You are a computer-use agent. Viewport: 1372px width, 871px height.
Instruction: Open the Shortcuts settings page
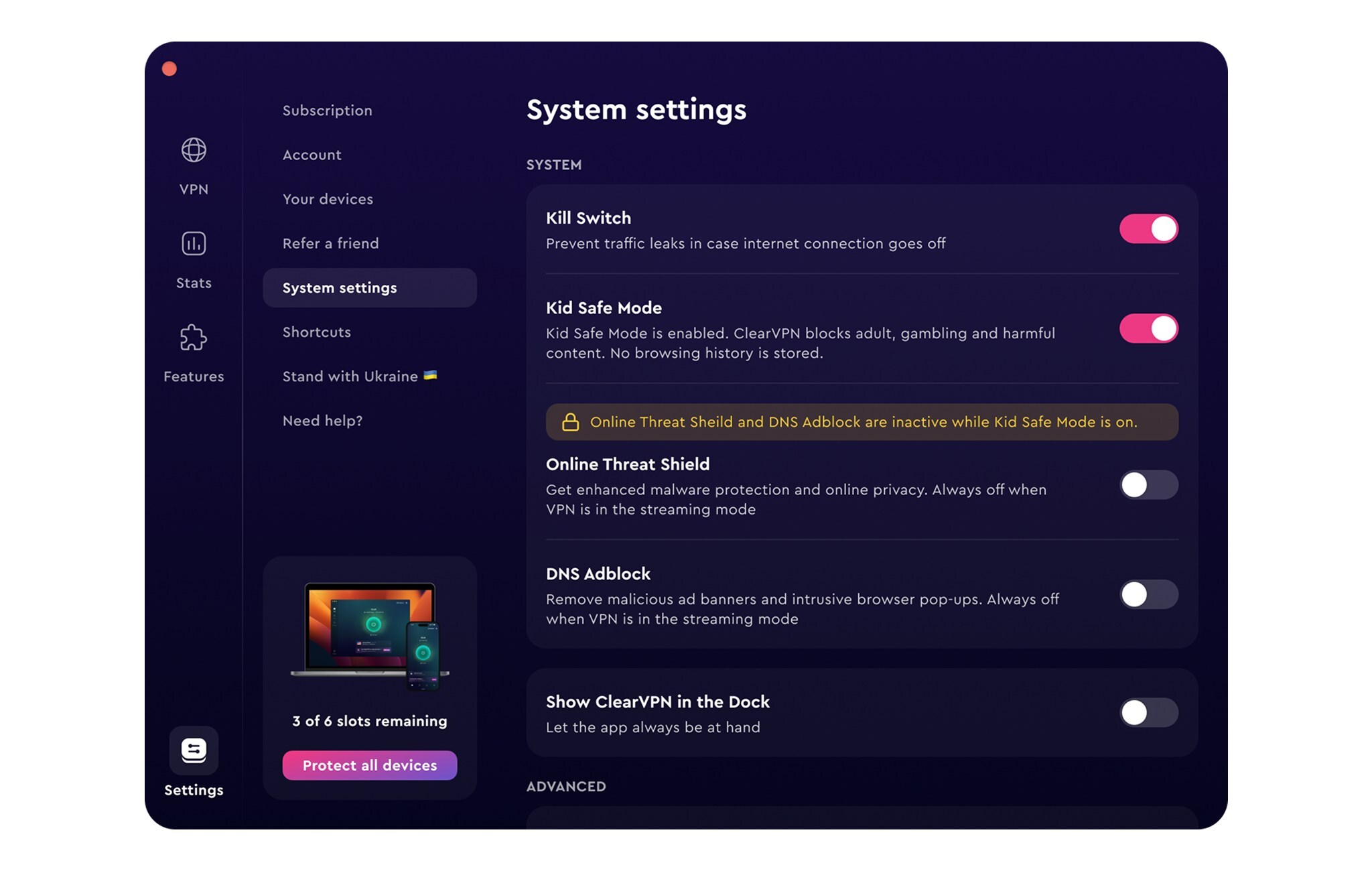coord(316,332)
